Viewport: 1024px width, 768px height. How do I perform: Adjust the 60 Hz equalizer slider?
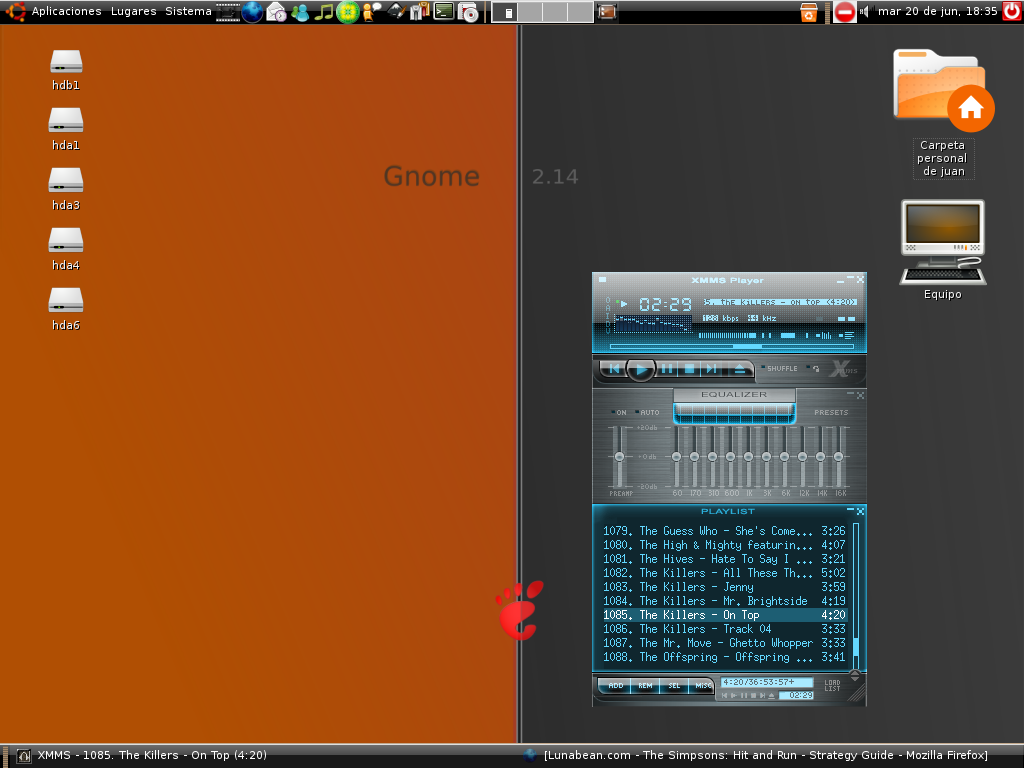677,456
